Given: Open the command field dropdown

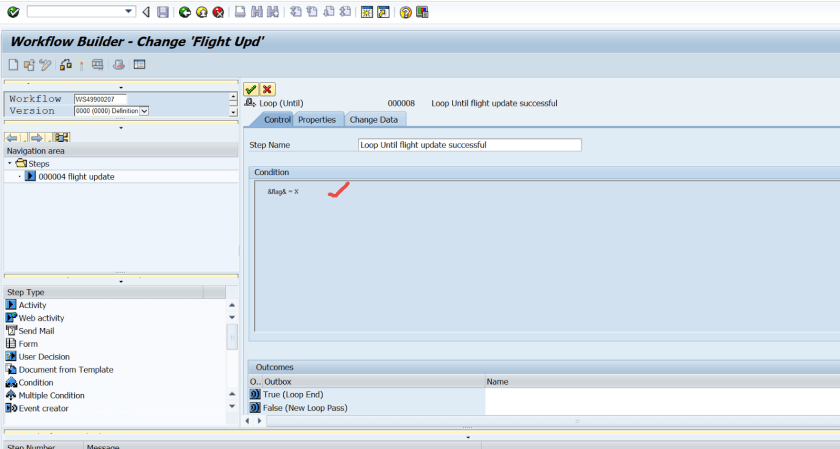Looking at the screenshot, I should click(129, 12).
